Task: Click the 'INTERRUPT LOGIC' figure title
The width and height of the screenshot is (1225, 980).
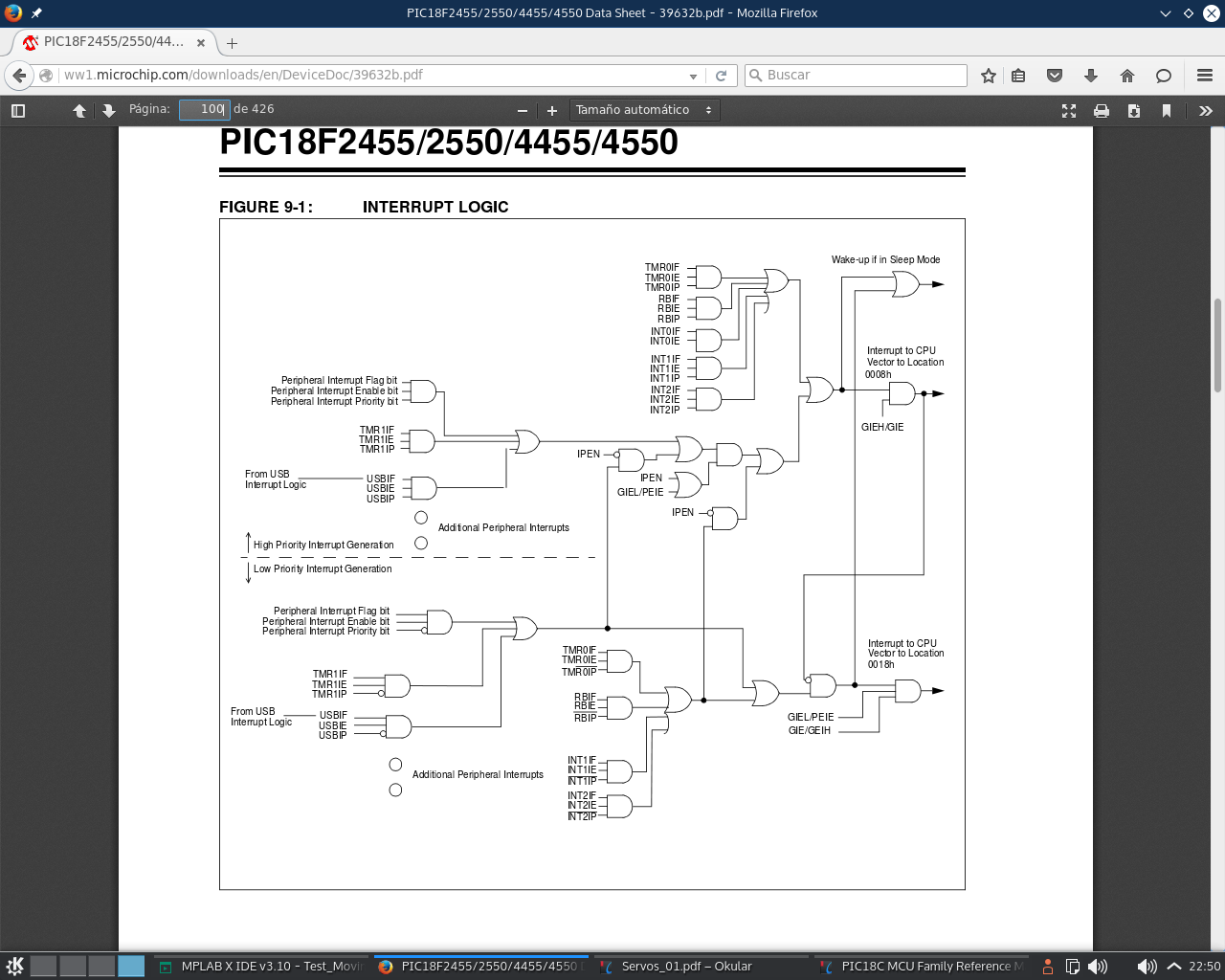Action: (x=435, y=207)
